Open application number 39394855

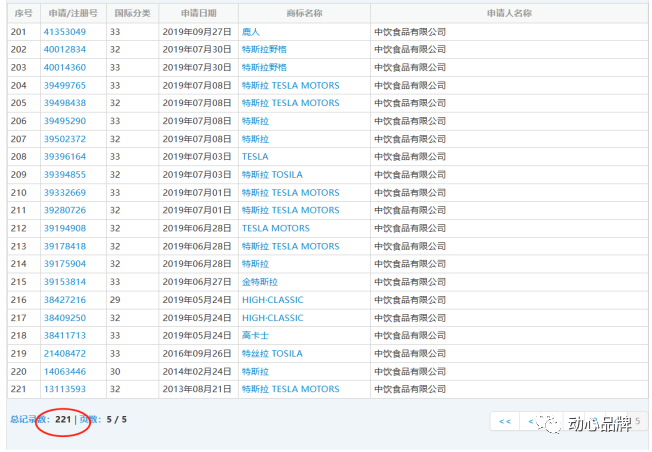65,175
